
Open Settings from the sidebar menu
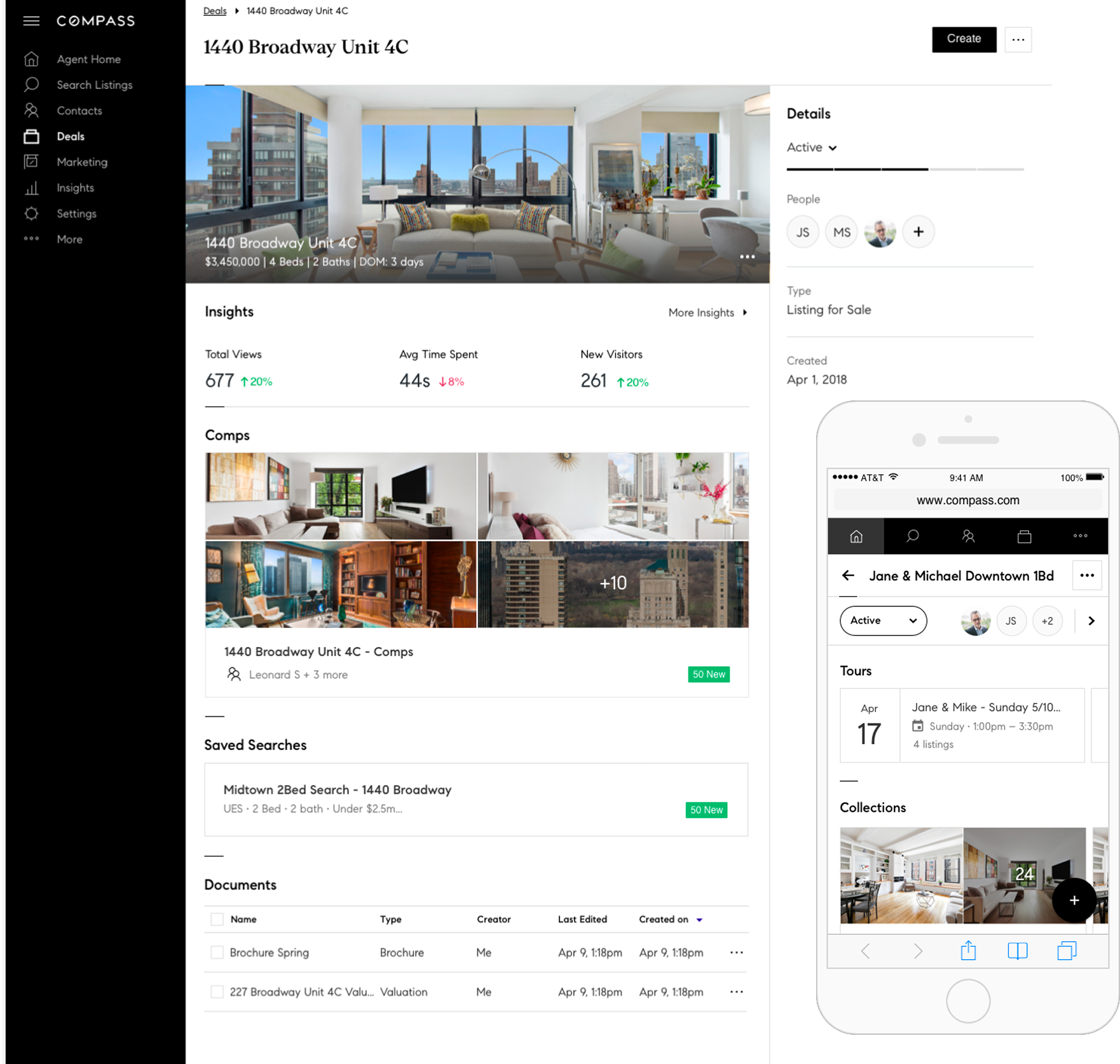tap(76, 214)
